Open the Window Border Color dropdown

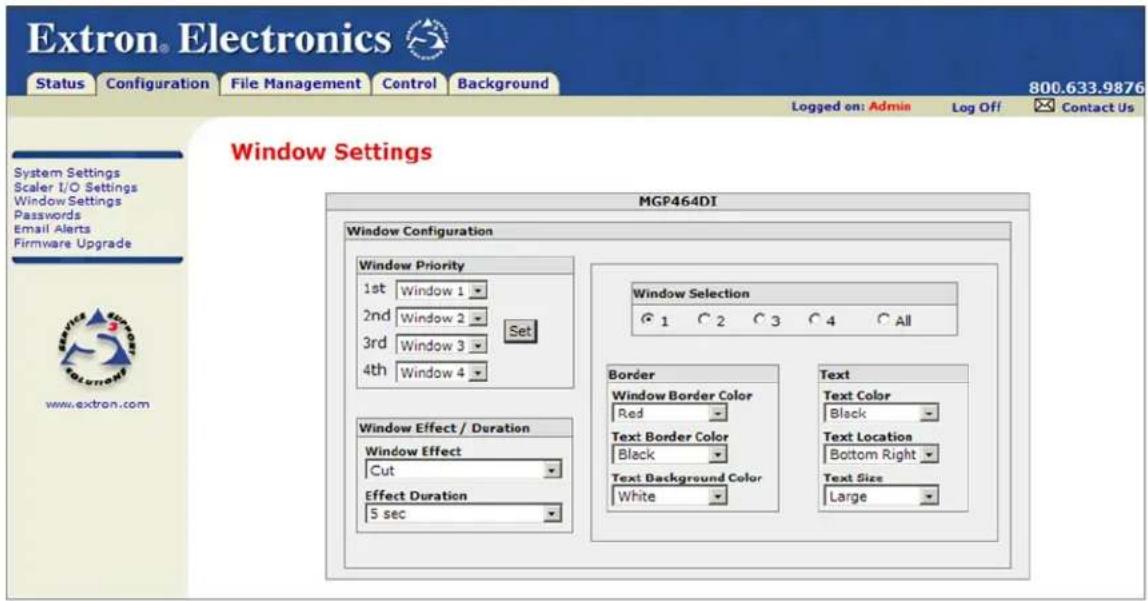point(669,413)
